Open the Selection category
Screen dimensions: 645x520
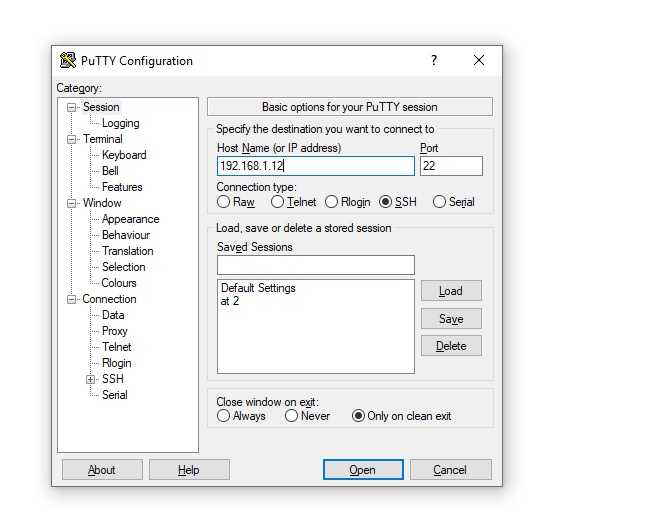[123, 267]
